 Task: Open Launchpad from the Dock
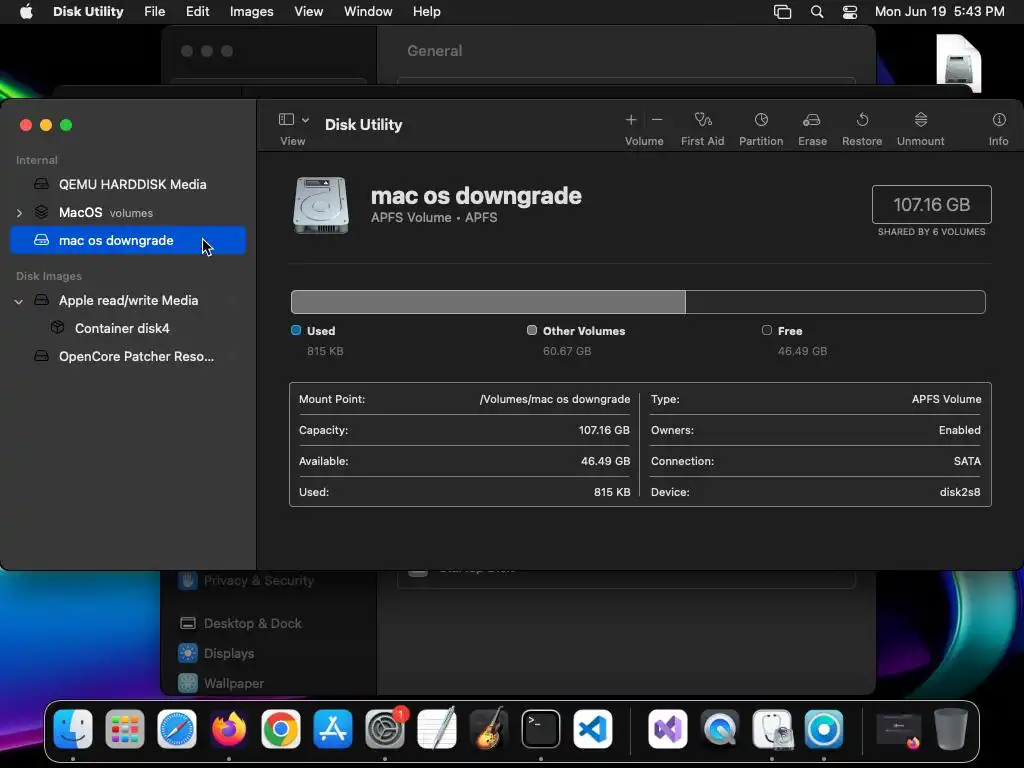click(x=125, y=729)
